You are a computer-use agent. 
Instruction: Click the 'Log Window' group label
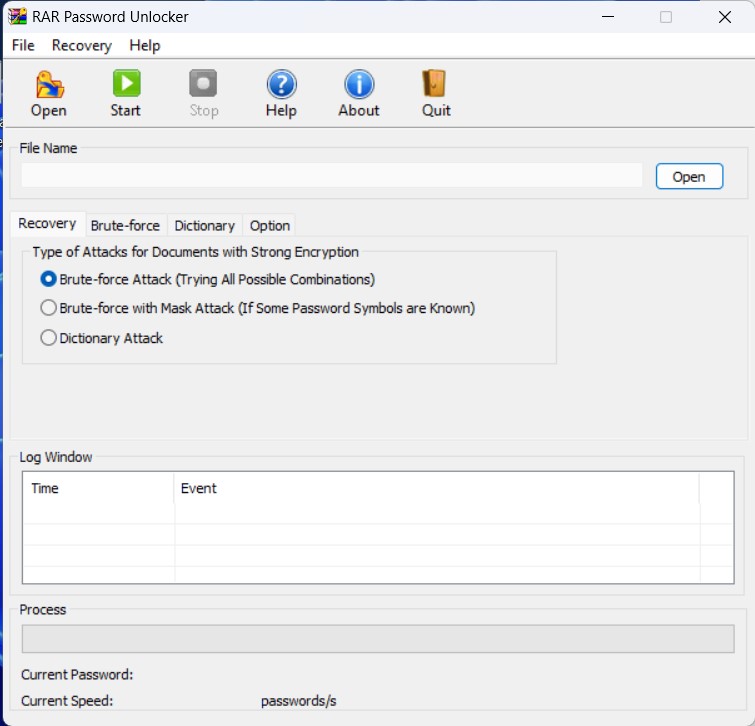tap(56, 457)
